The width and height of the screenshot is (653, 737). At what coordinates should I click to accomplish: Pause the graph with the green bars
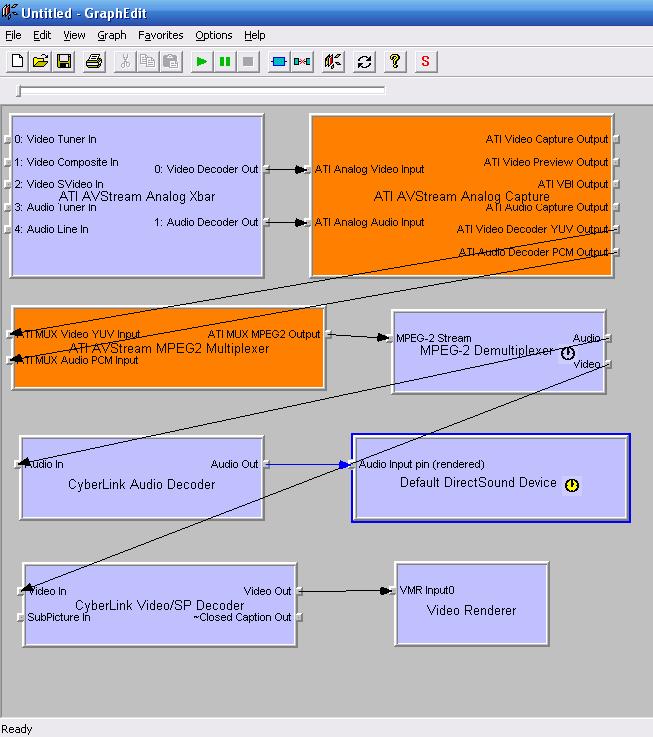[225, 62]
